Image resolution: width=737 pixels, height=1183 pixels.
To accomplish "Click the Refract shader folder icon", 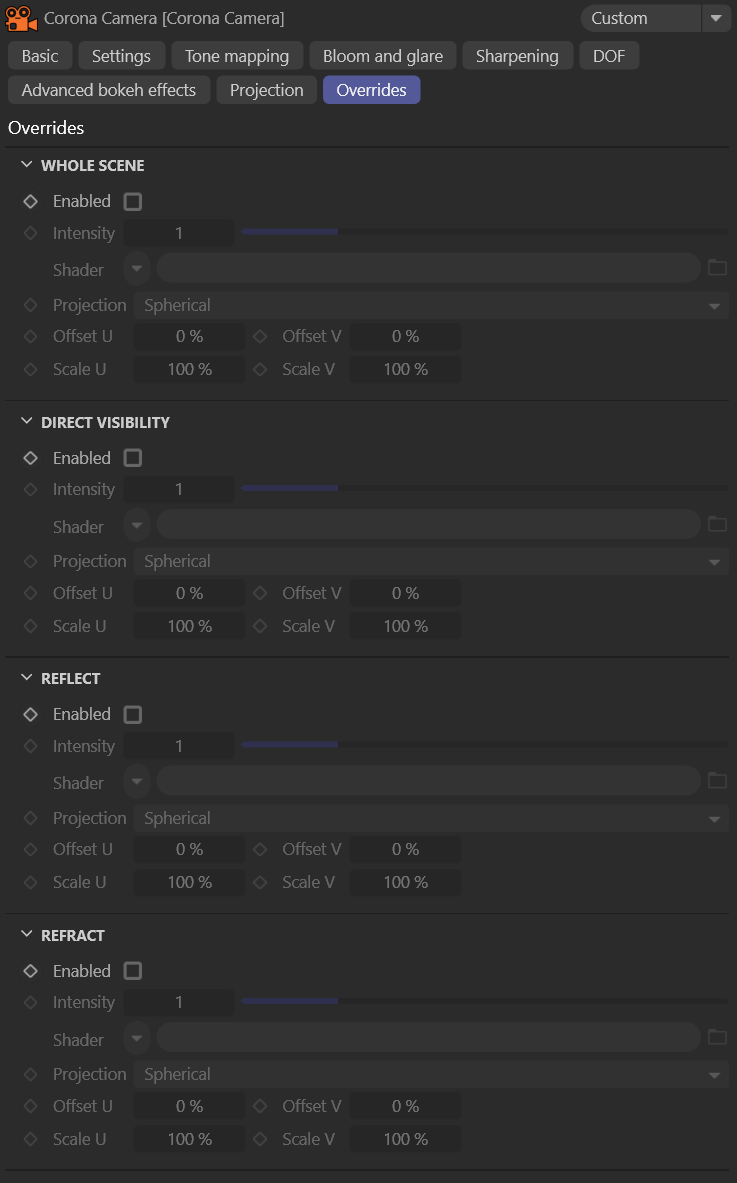I will pyautogui.click(x=717, y=1037).
